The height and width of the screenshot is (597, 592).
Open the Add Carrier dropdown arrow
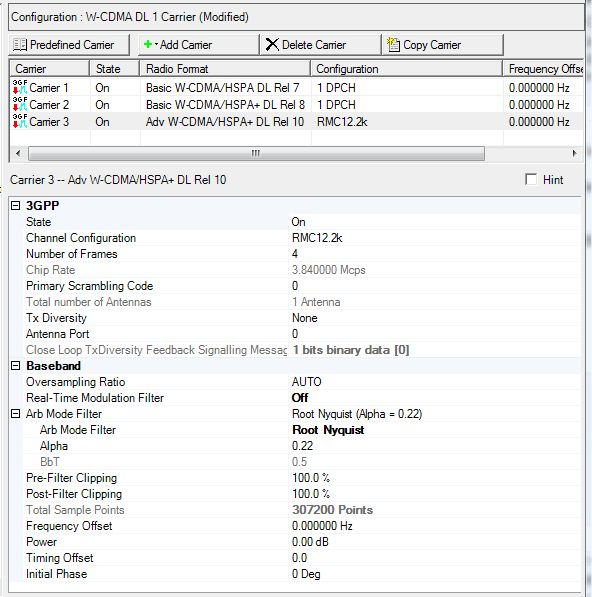pos(156,44)
